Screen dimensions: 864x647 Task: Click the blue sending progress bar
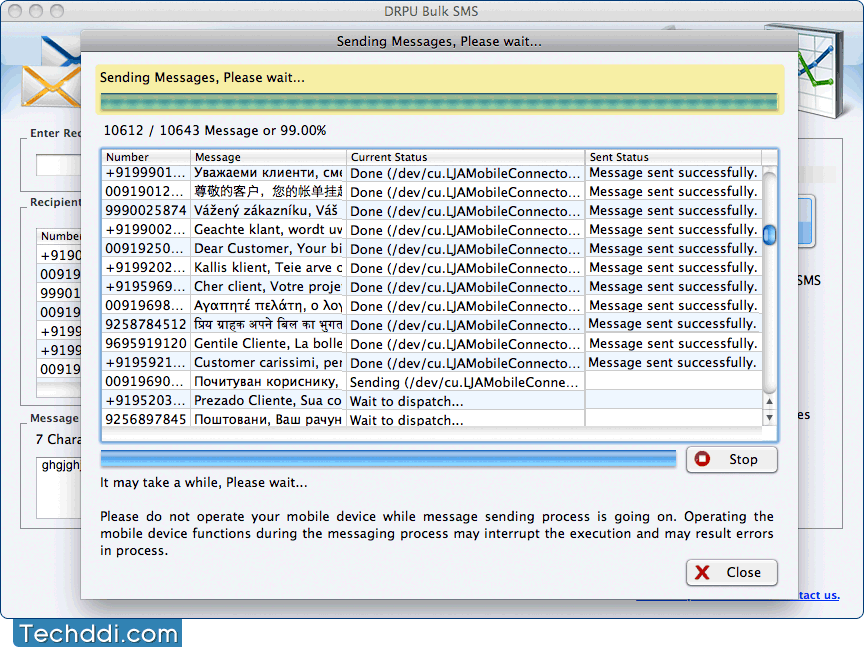point(388,459)
